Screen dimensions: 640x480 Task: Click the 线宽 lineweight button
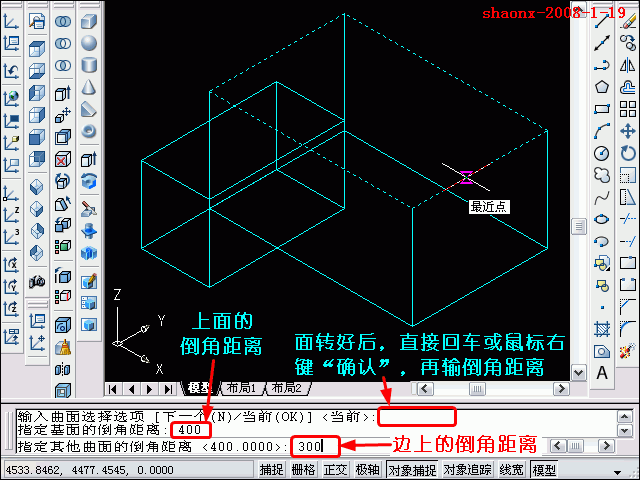(x=511, y=470)
